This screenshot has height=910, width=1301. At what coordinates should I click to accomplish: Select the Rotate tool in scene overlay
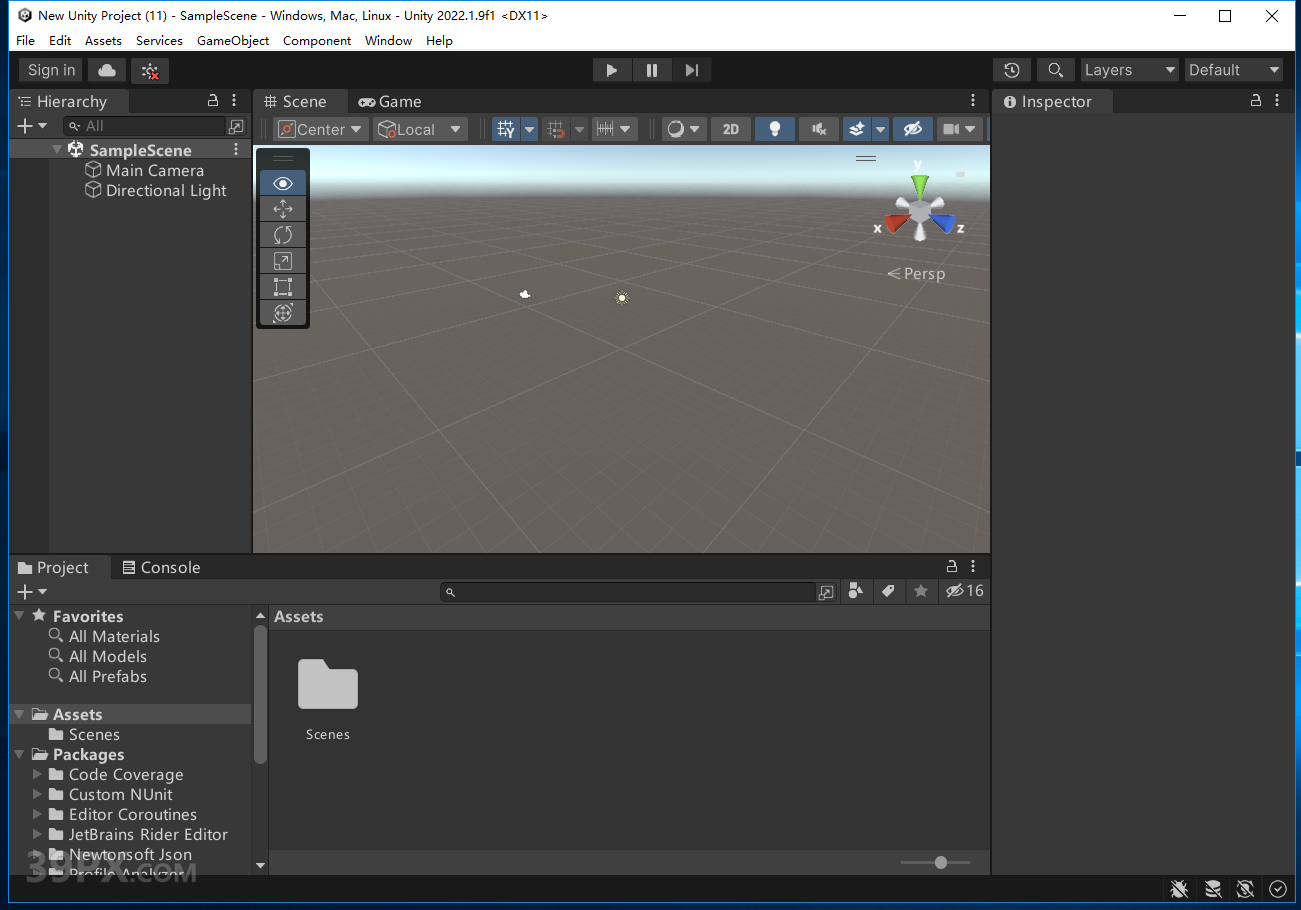pos(283,235)
